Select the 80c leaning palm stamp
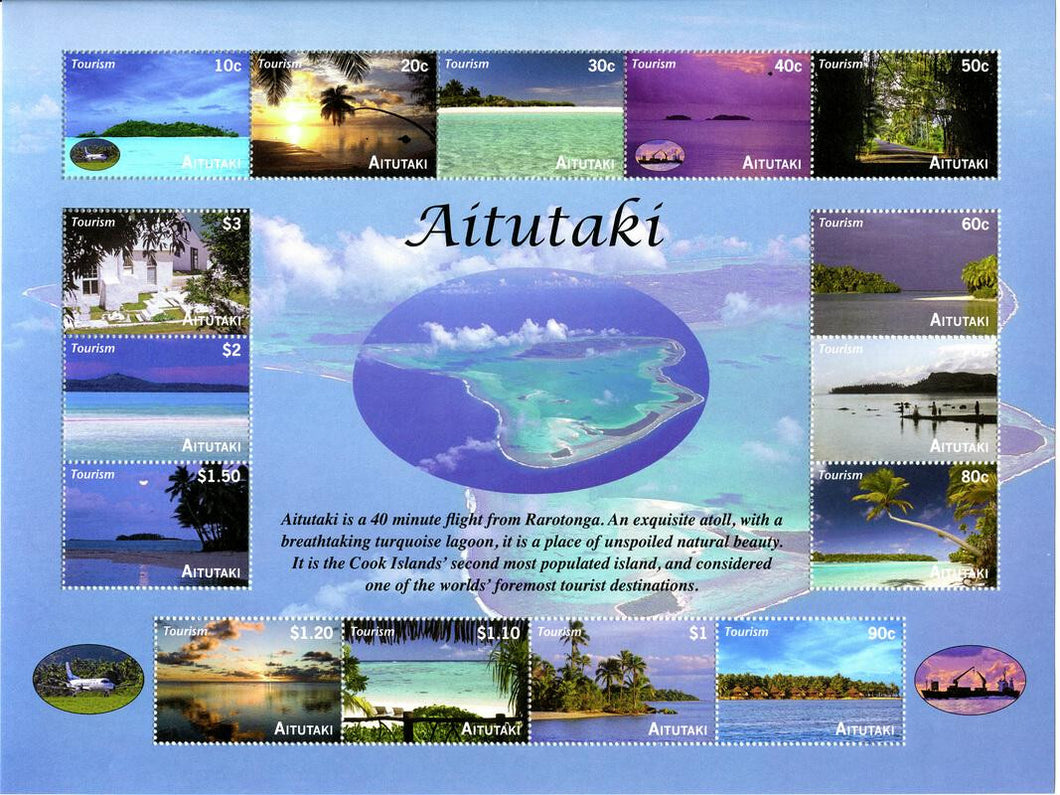The image size is (1060, 795). pos(904,525)
